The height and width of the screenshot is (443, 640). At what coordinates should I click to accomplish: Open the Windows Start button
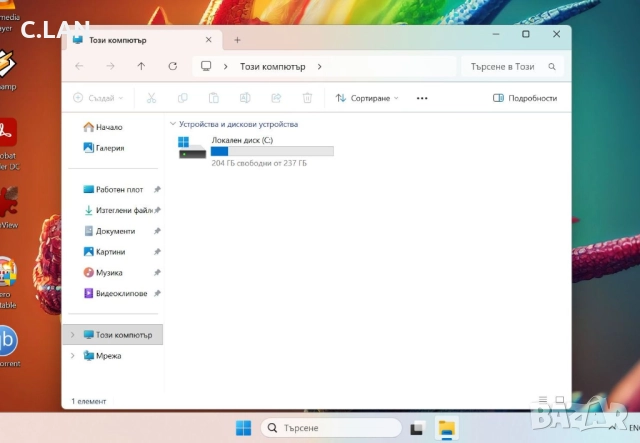[243, 428]
